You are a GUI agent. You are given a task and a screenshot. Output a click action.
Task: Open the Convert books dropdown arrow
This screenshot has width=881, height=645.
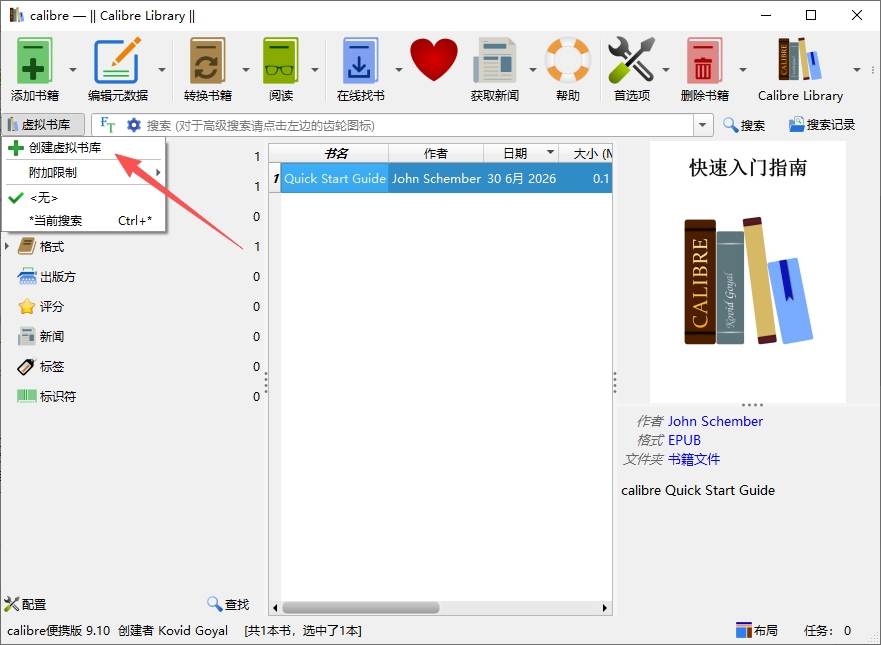(x=246, y=70)
